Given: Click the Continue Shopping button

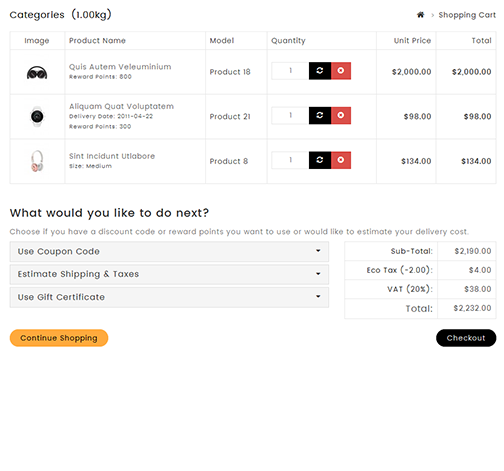Looking at the screenshot, I should (x=59, y=338).
